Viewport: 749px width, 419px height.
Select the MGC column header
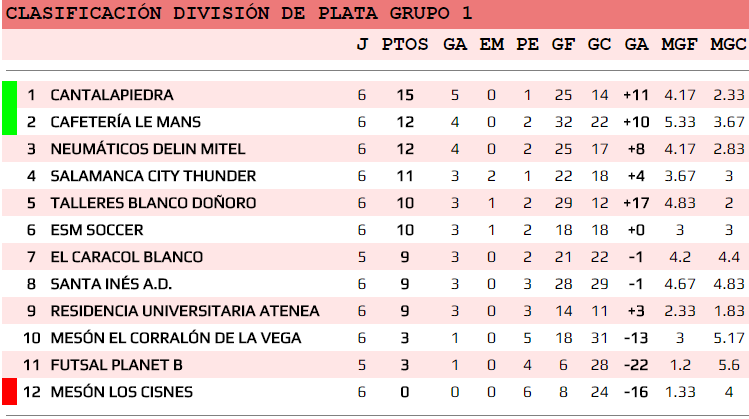pos(727,44)
